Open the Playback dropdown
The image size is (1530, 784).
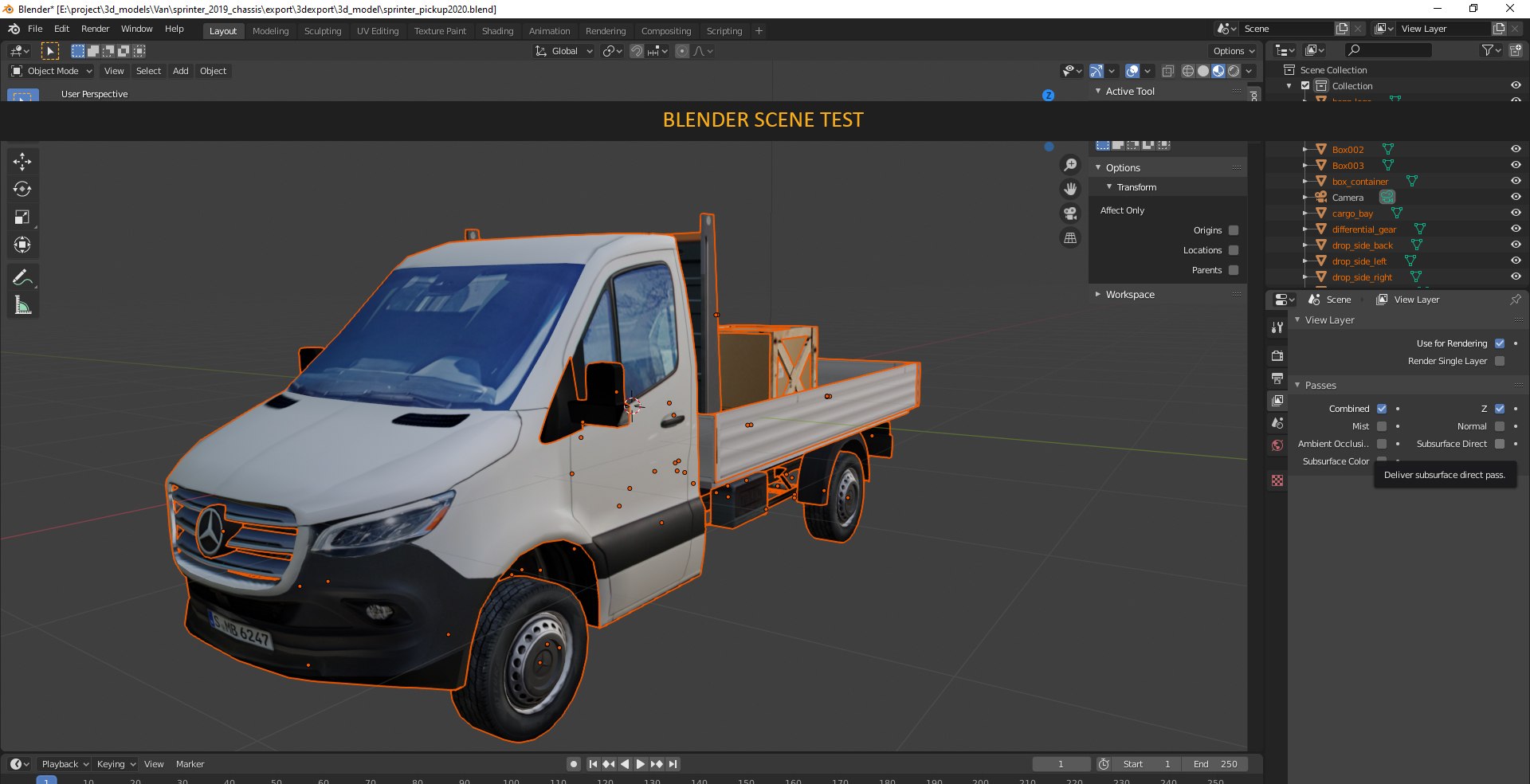(x=65, y=764)
